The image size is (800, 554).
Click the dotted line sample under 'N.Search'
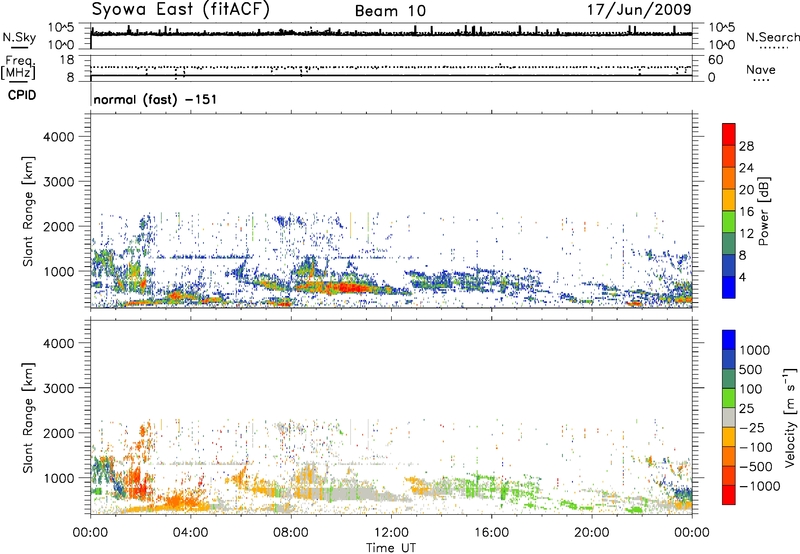(774, 47)
